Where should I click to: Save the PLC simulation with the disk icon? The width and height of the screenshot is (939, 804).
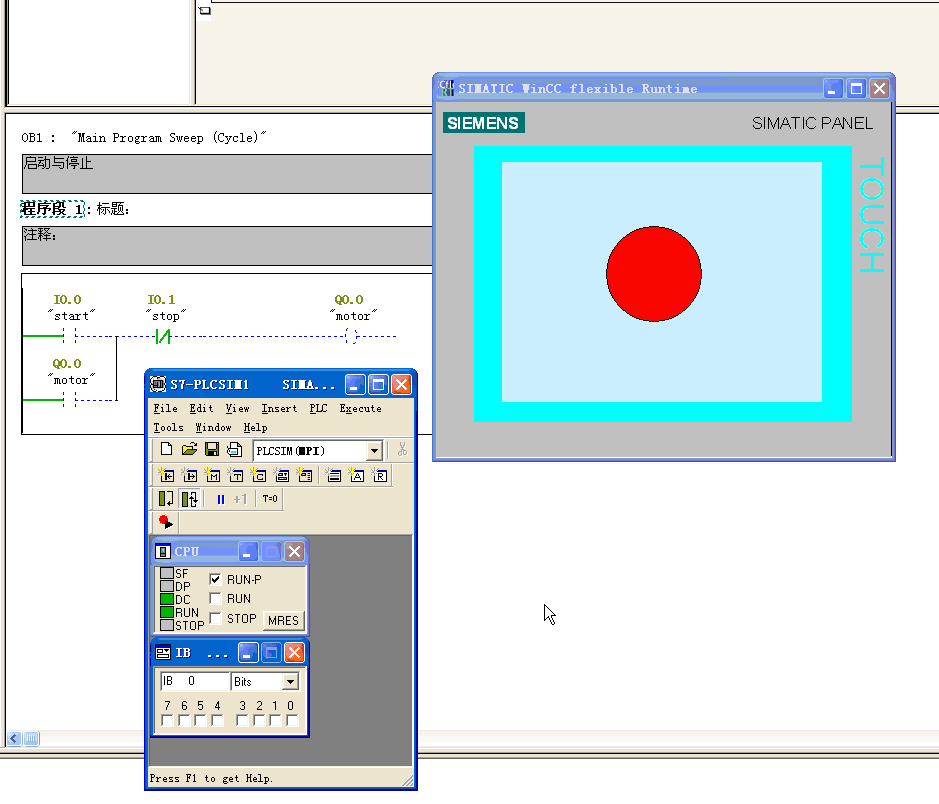(211, 450)
